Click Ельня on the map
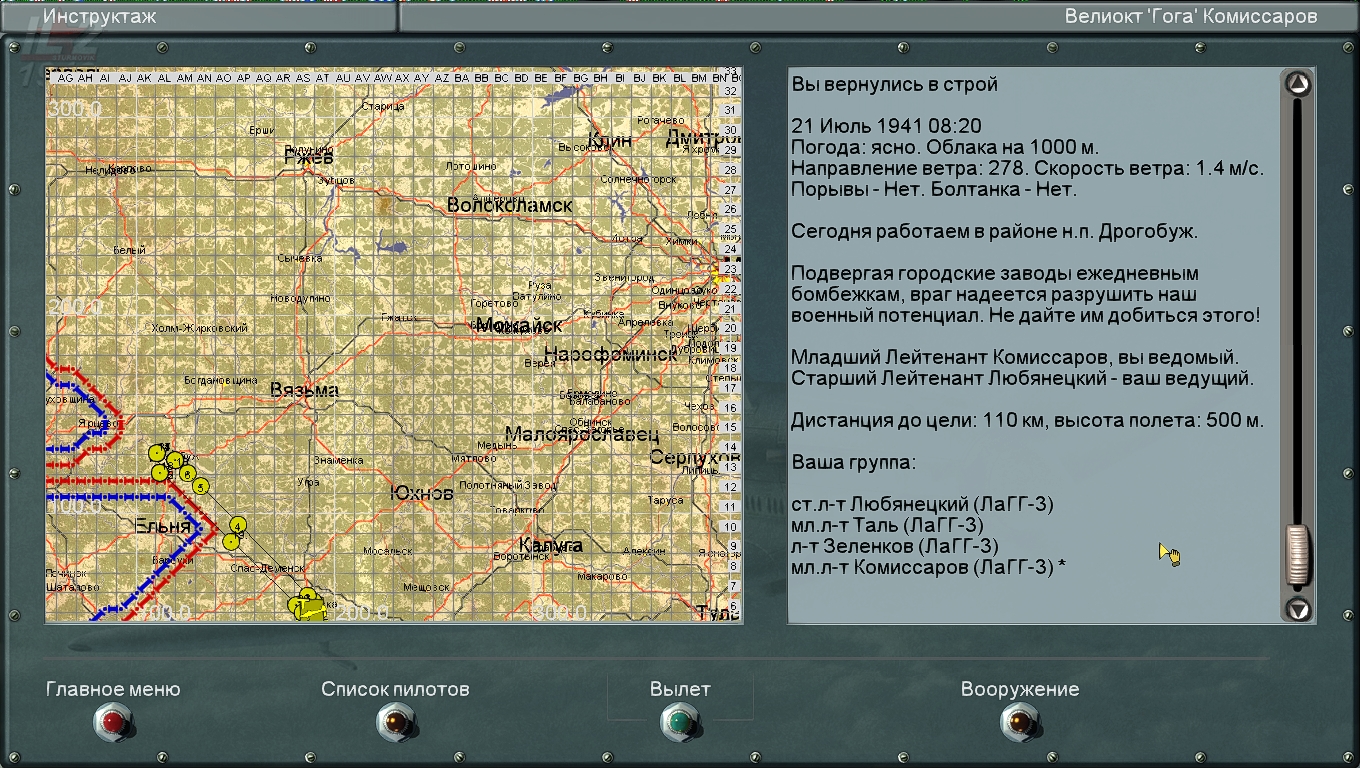Image resolution: width=1360 pixels, height=768 pixels. tap(162, 526)
